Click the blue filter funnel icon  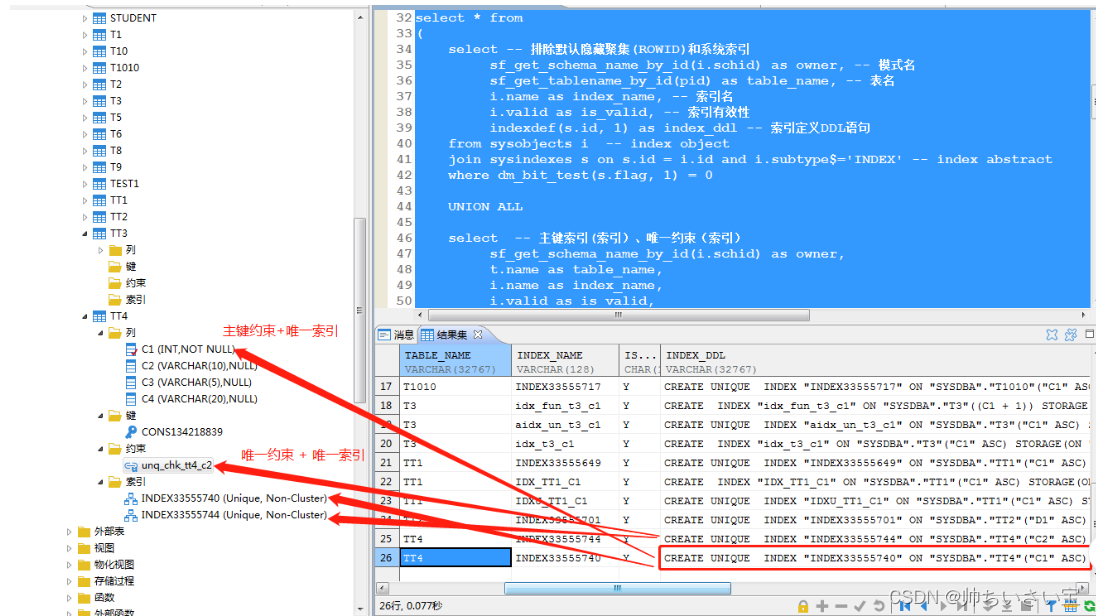point(1051,606)
